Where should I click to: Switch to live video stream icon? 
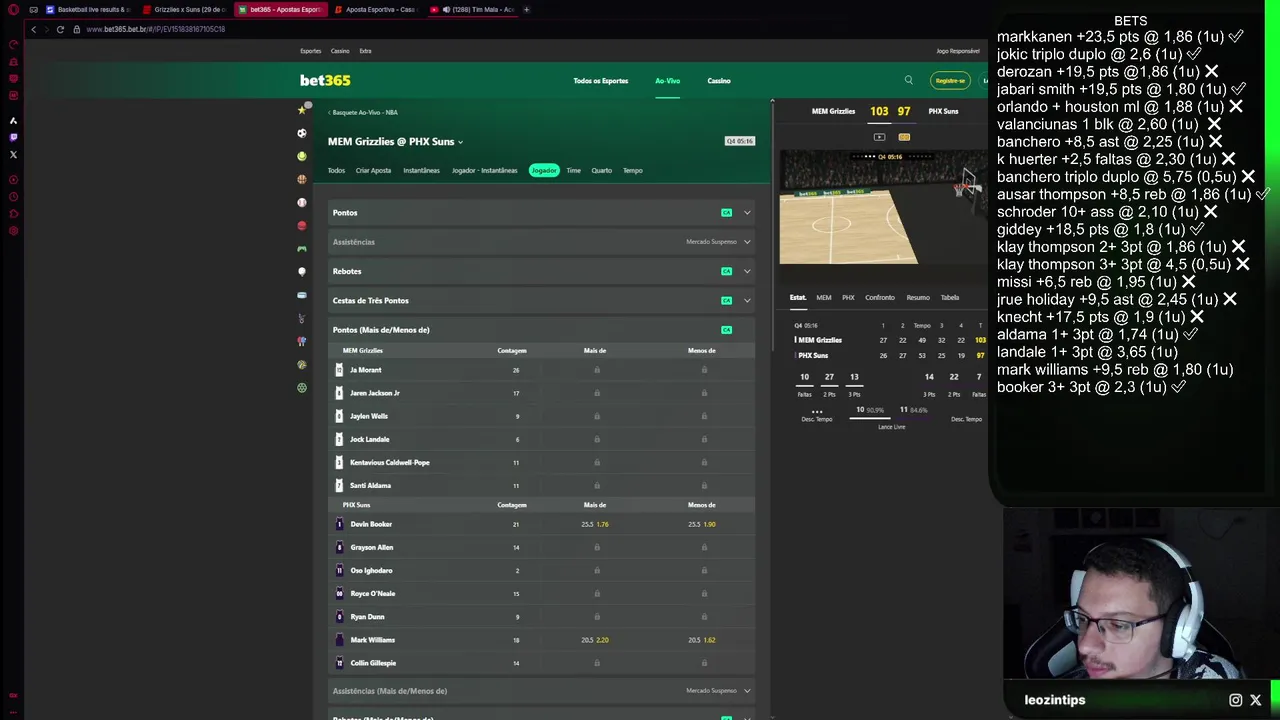pyautogui.click(x=879, y=137)
